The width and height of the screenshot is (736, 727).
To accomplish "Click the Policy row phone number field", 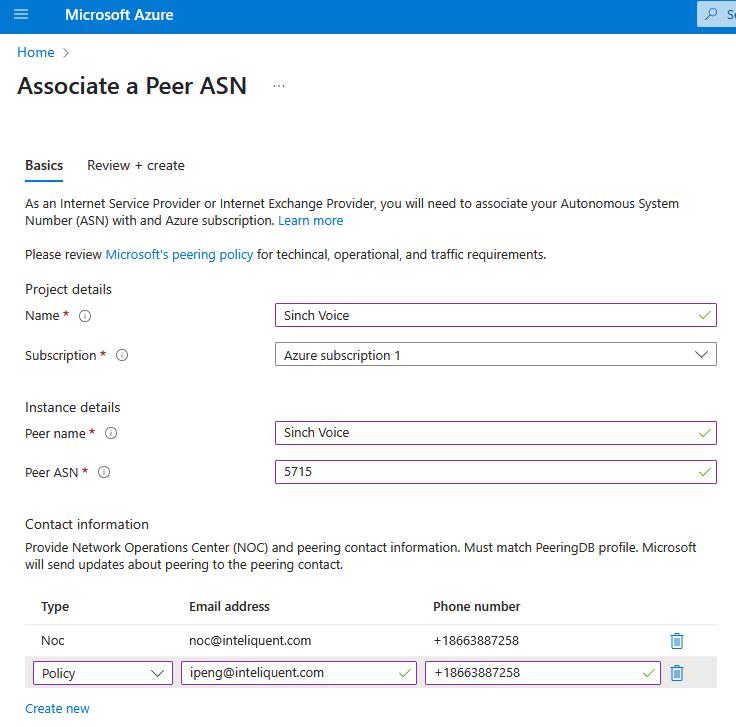I will pyautogui.click(x=543, y=673).
